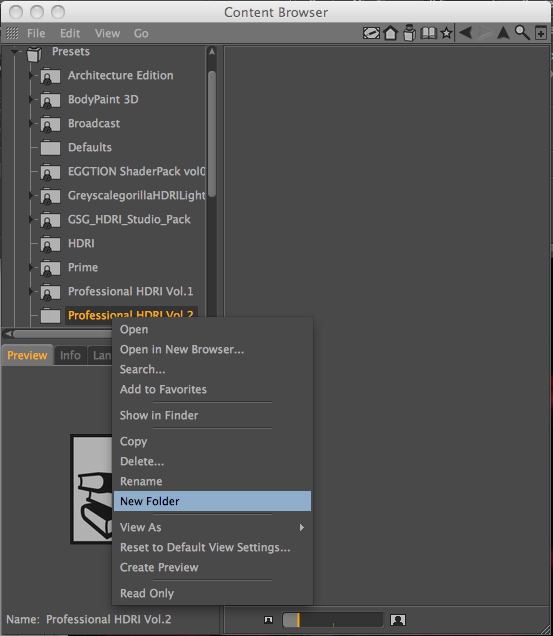
Task: Expand the GSG_HDRI_Studio_Pack folder
Action: pos(31,219)
